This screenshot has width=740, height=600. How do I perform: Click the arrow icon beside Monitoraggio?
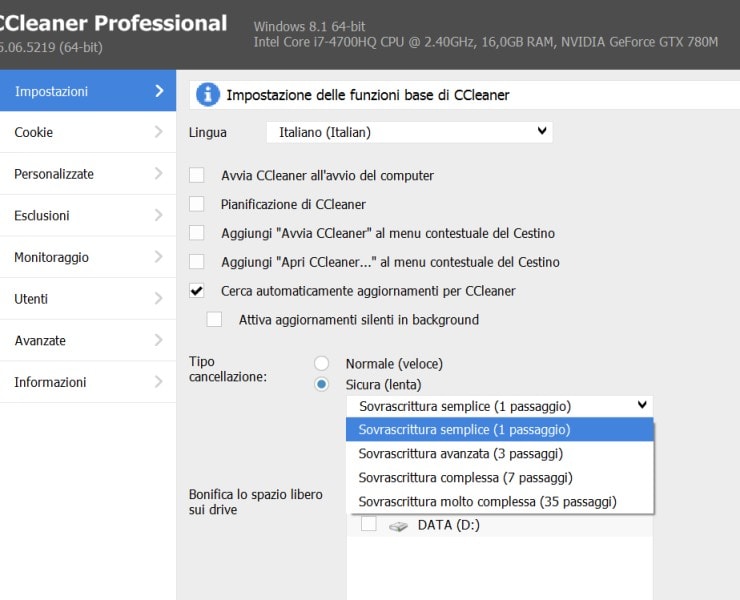(x=158, y=257)
